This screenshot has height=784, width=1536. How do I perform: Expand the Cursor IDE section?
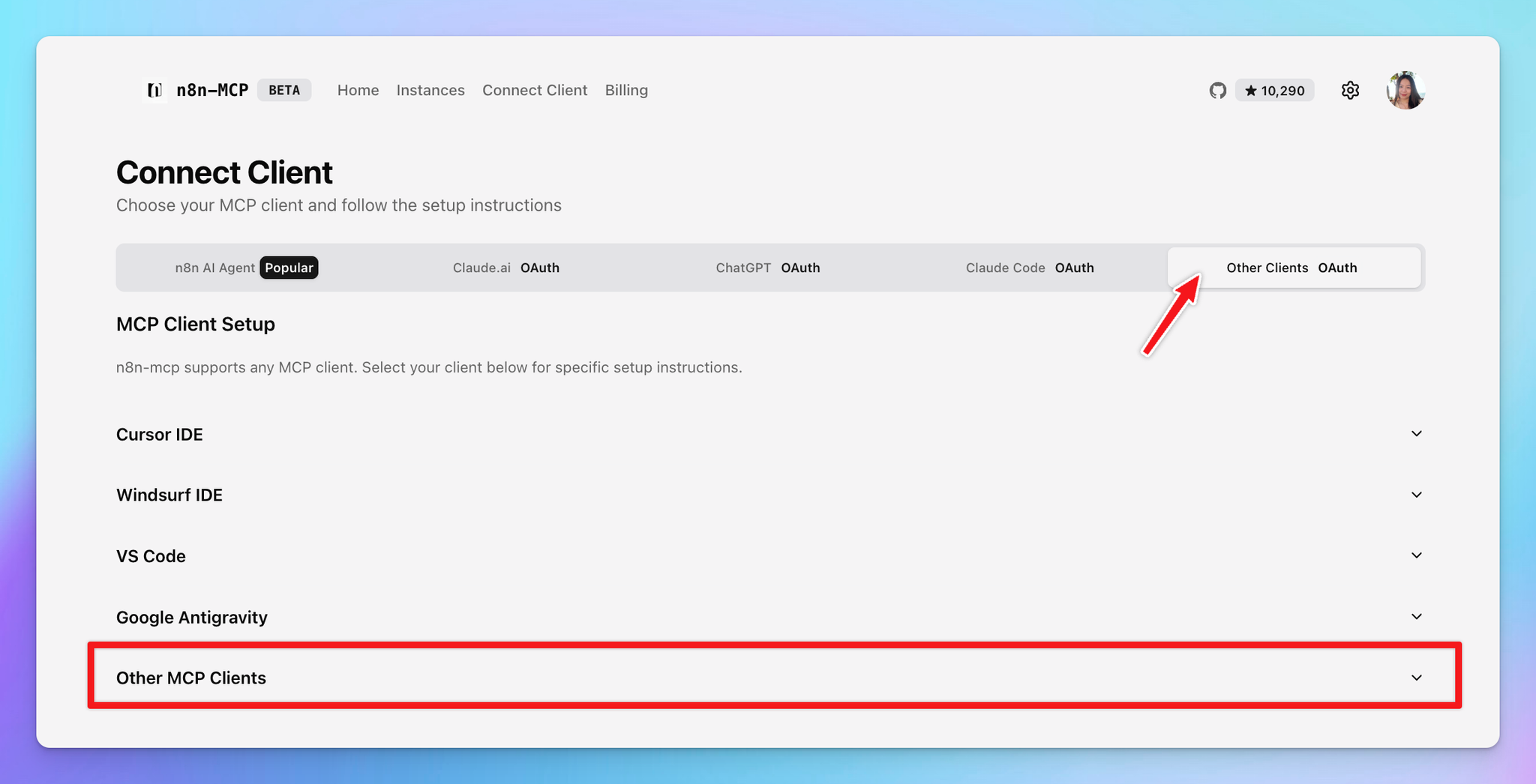click(770, 434)
